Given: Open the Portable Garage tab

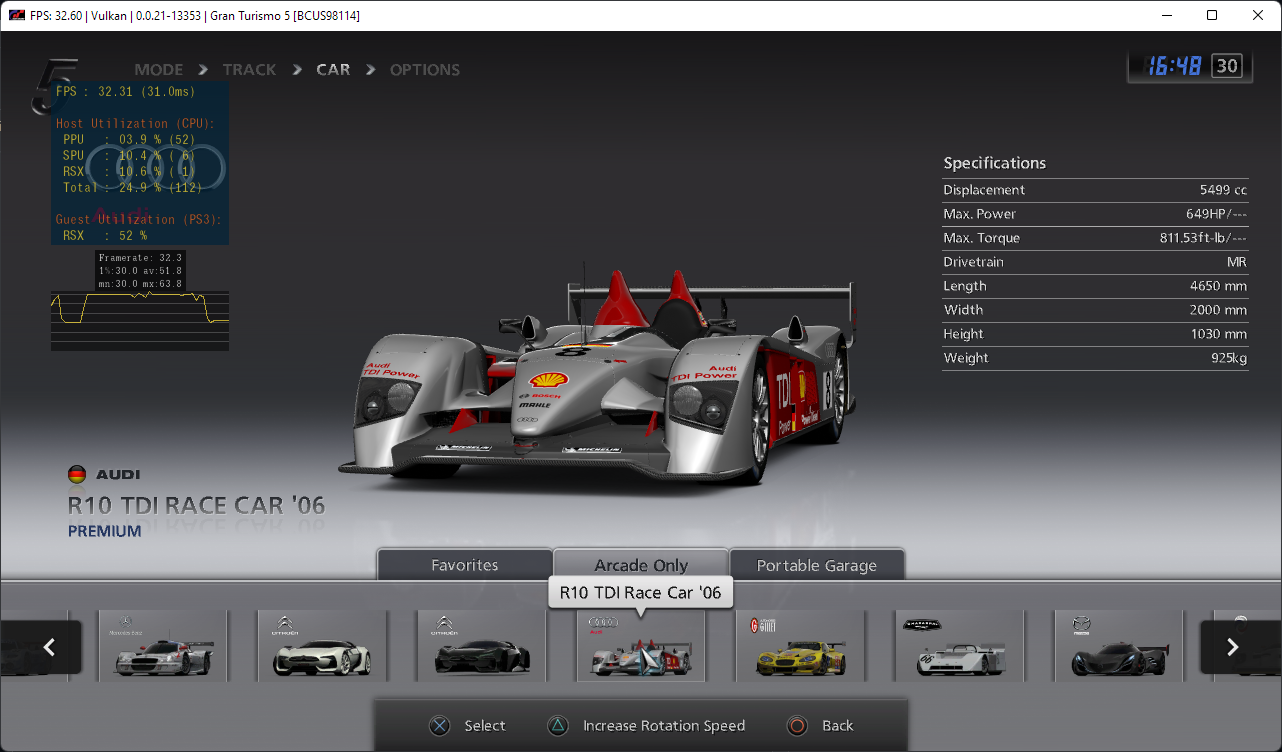Looking at the screenshot, I should click(x=817, y=565).
